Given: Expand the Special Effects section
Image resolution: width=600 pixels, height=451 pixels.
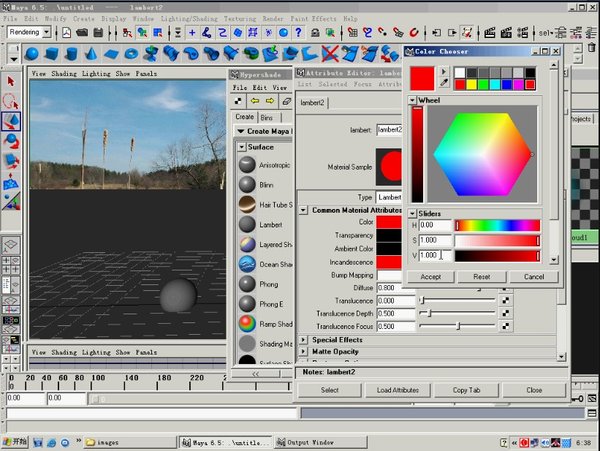Looking at the screenshot, I should pyautogui.click(x=305, y=340).
